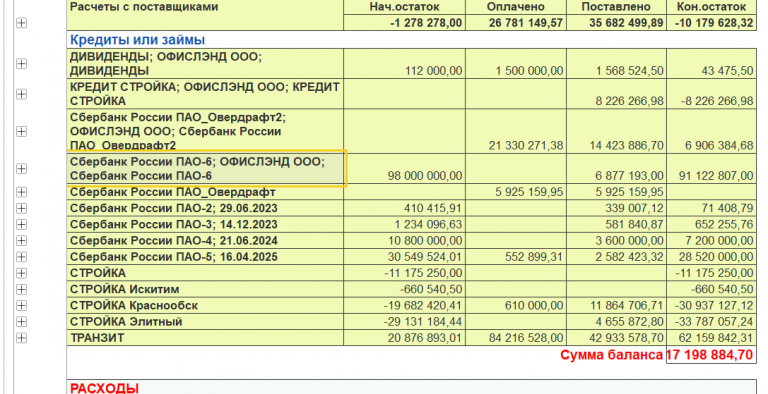Select the cell 21 330 271,38
Screen dimensions: 768x394
point(515,131)
